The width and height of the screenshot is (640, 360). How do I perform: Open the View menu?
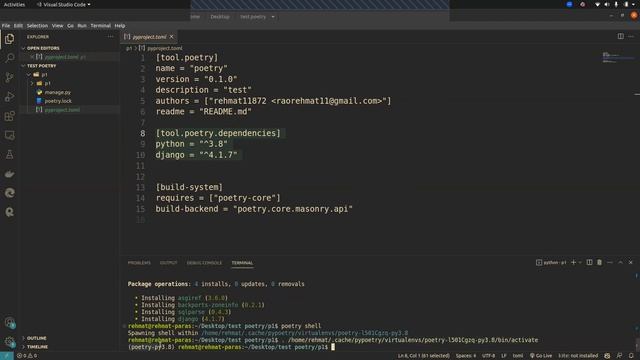click(x=57, y=26)
